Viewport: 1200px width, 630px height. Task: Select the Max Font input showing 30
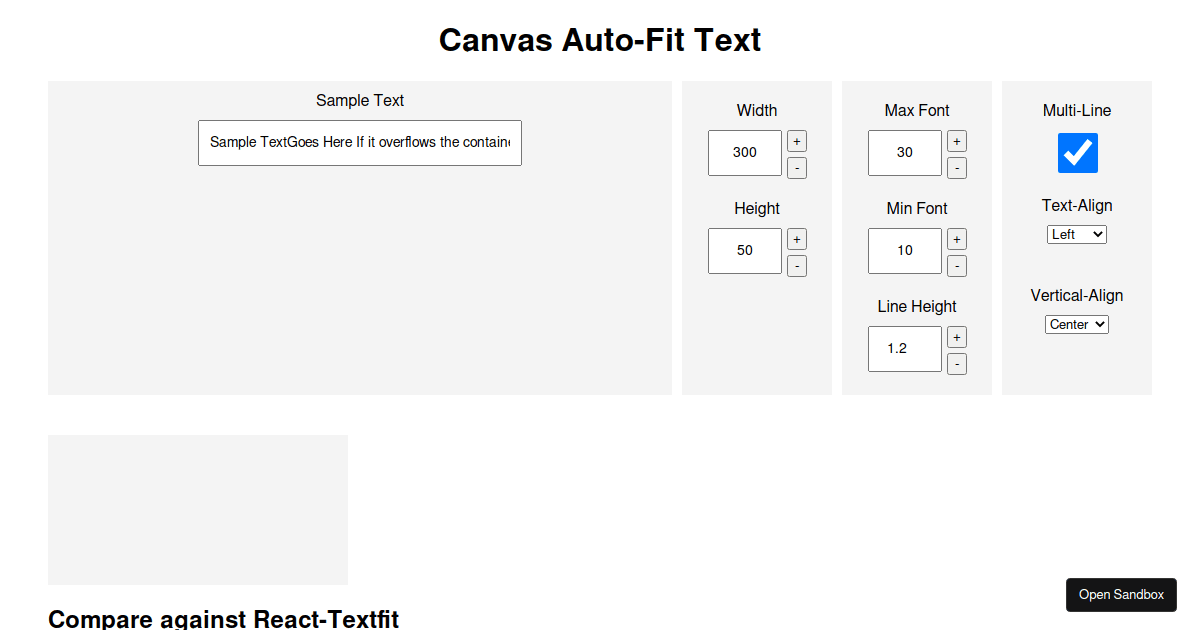(x=904, y=152)
